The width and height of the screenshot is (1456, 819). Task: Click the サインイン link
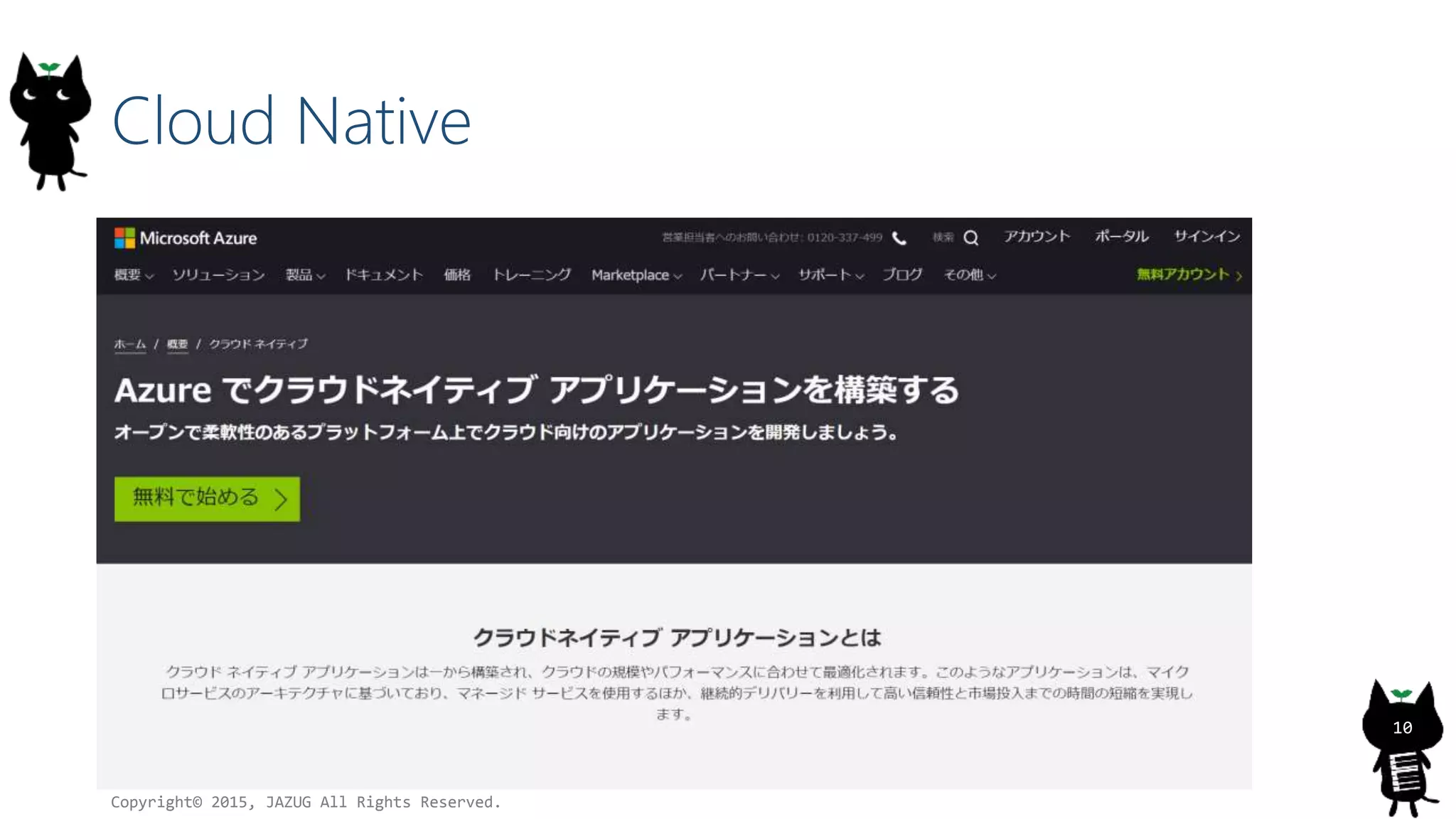tap(1206, 237)
